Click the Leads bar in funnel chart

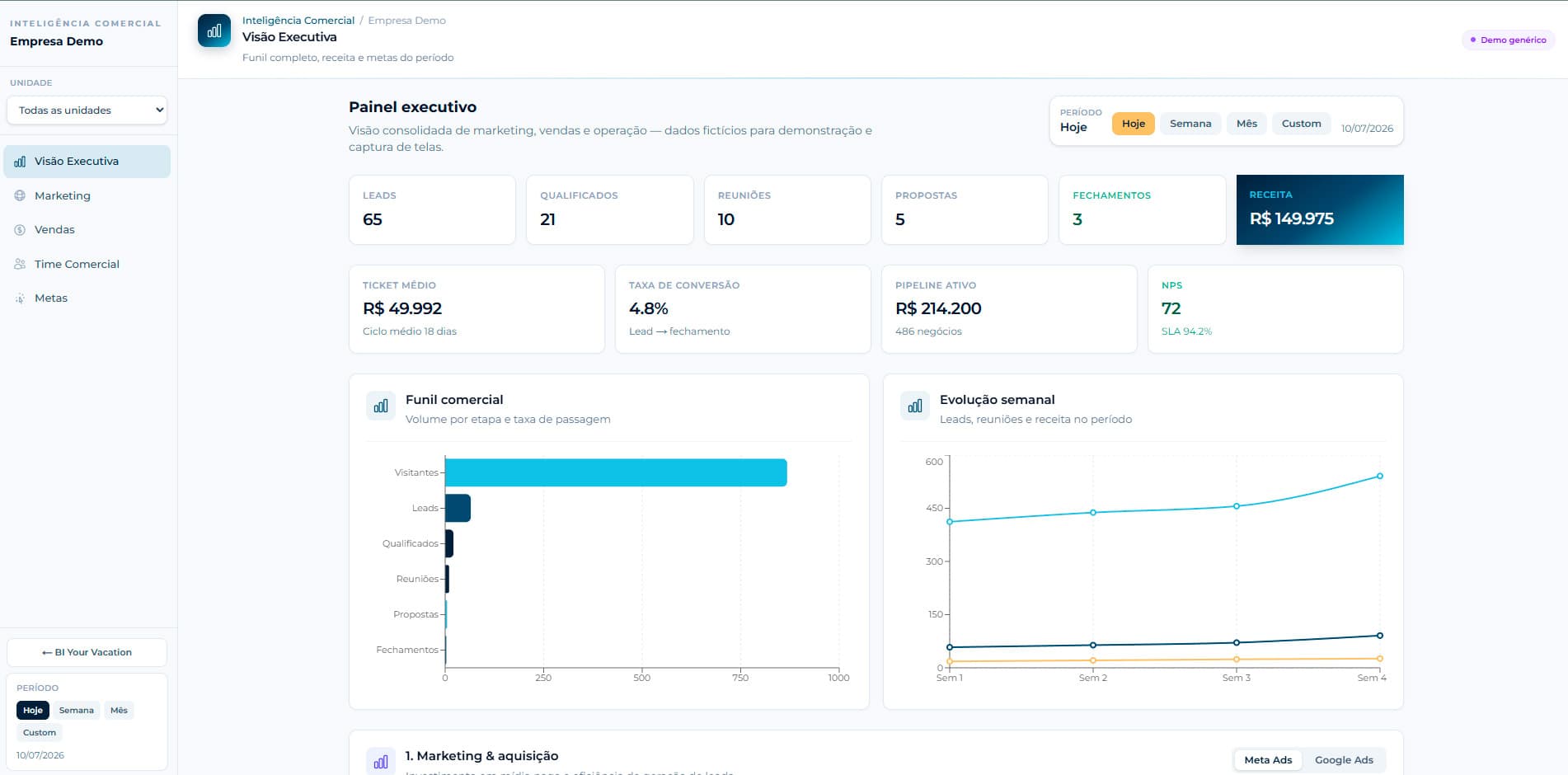coord(458,508)
